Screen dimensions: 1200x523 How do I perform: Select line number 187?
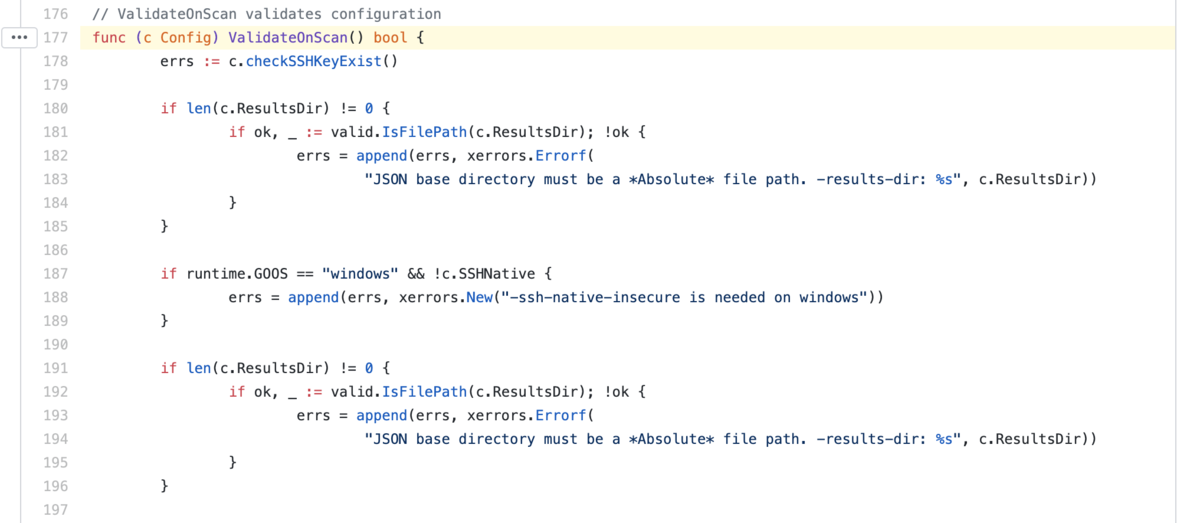[x=56, y=274]
